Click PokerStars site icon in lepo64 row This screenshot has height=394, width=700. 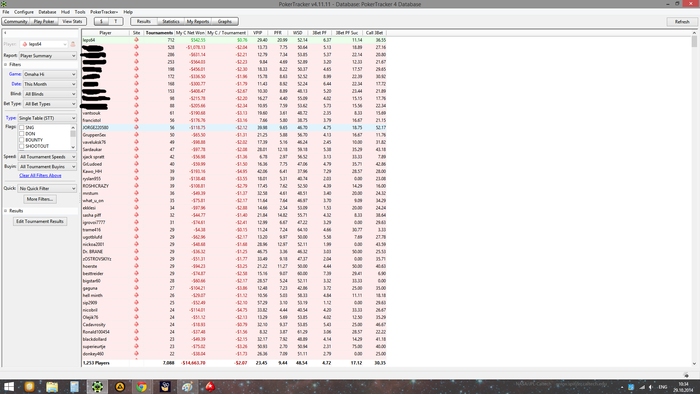[136, 40]
